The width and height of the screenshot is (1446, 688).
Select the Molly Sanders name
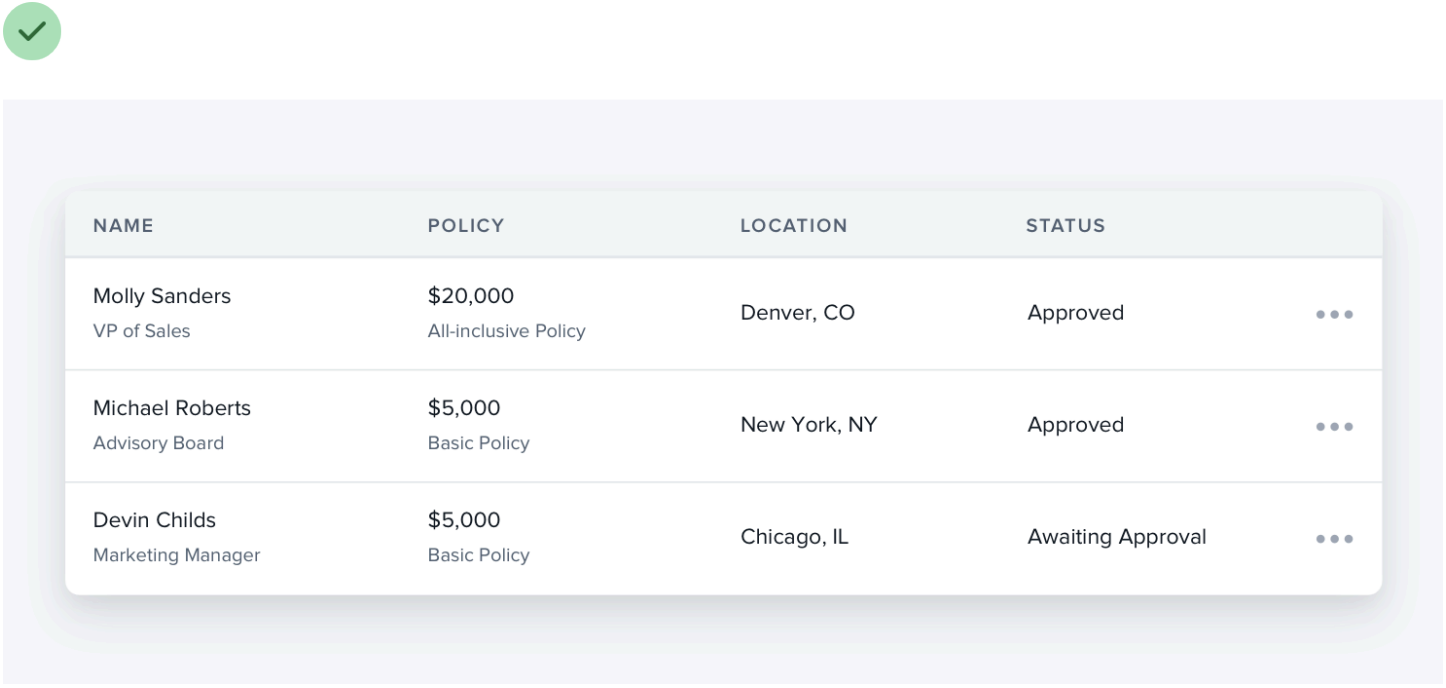tap(162, 296)
